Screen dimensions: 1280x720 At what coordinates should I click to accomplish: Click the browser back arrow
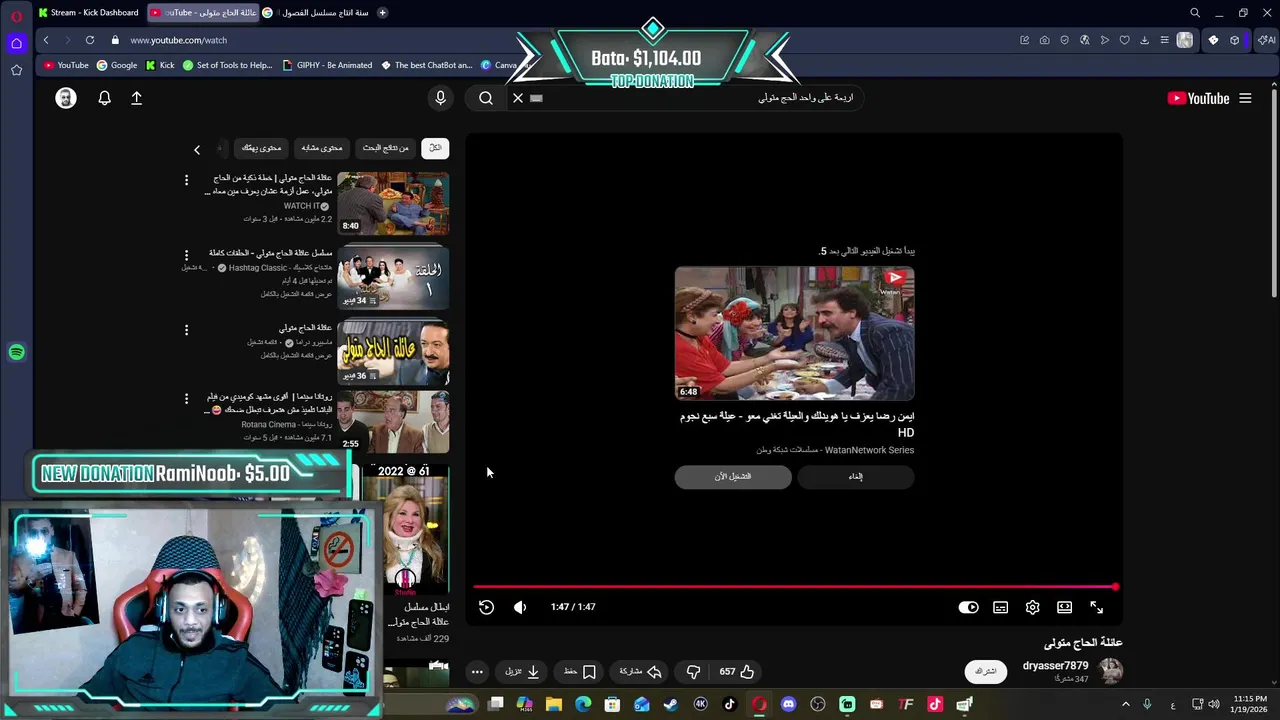(46, 40)
